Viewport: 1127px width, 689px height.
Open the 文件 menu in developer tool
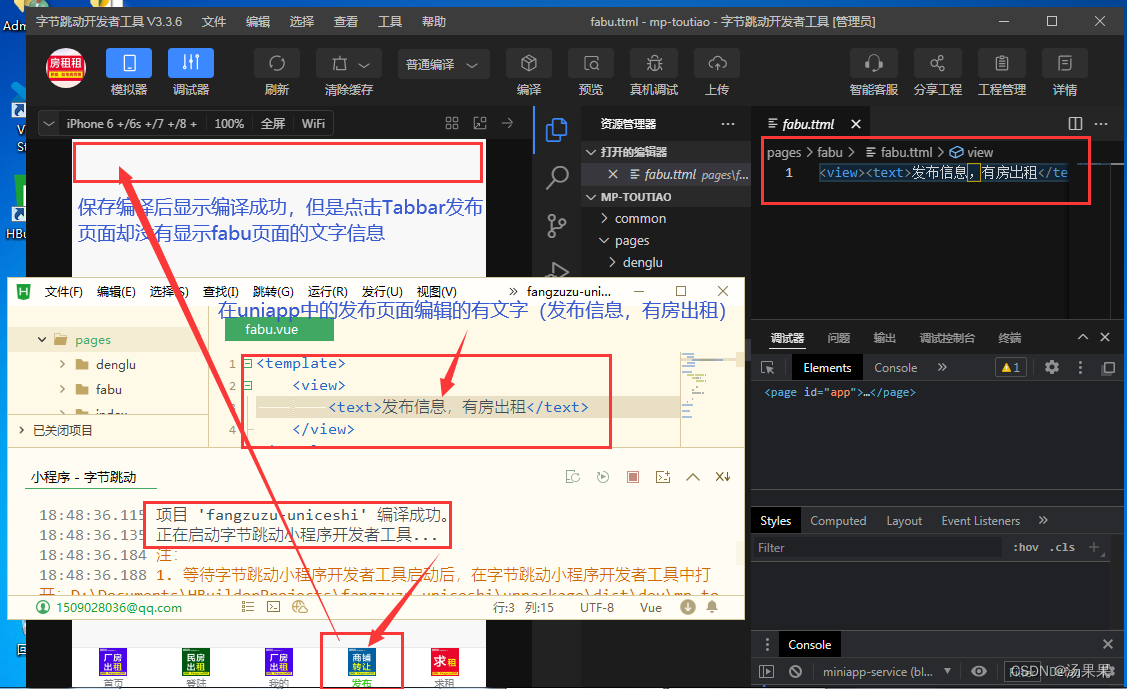pos(213,22)
